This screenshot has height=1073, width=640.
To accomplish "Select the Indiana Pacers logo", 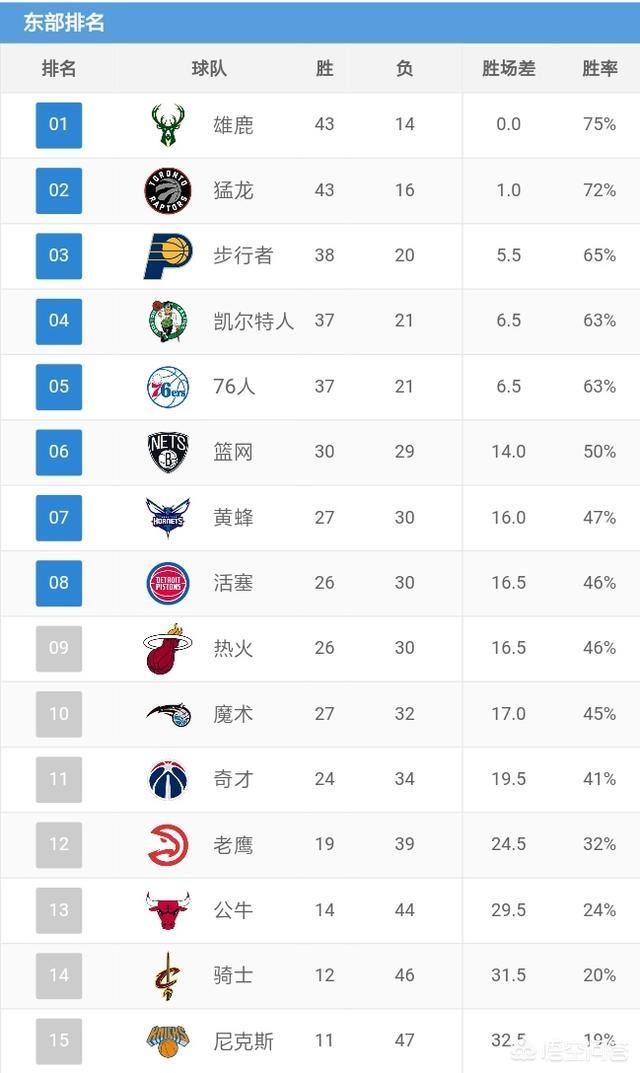I will [167, 256].
